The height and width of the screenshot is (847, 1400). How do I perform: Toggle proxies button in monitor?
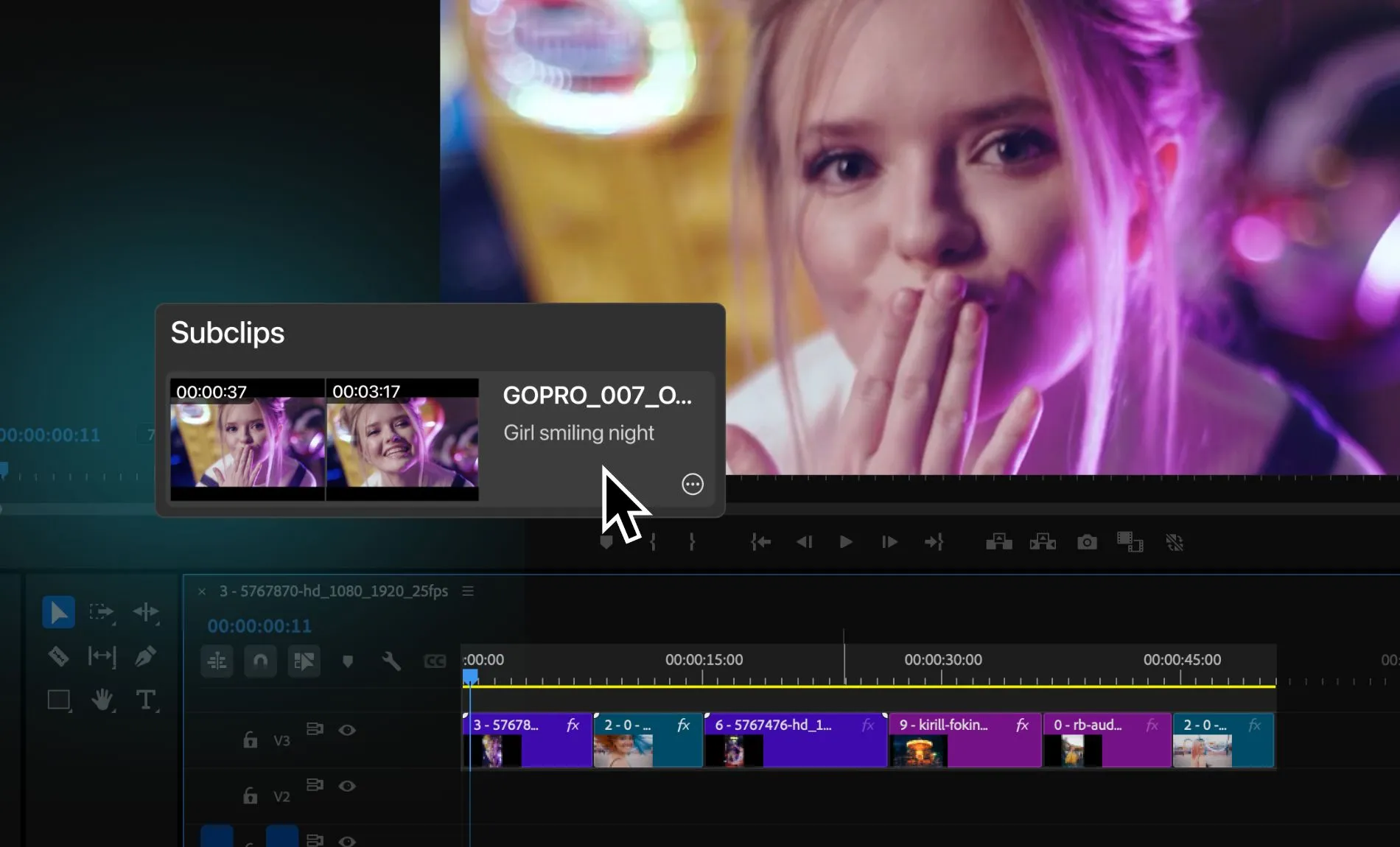[x=1175, y=543]
